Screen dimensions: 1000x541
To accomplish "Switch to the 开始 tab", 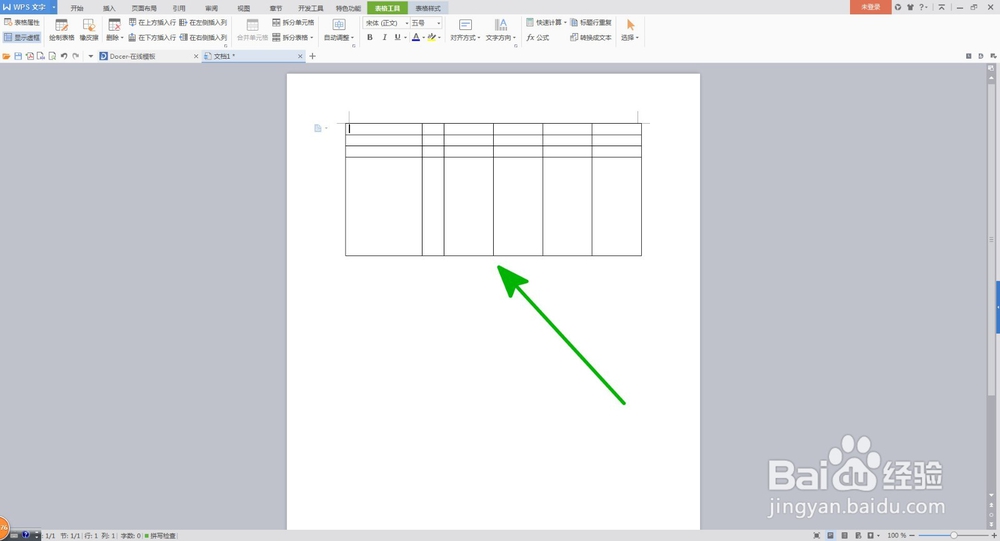I will tap(77, 8).
